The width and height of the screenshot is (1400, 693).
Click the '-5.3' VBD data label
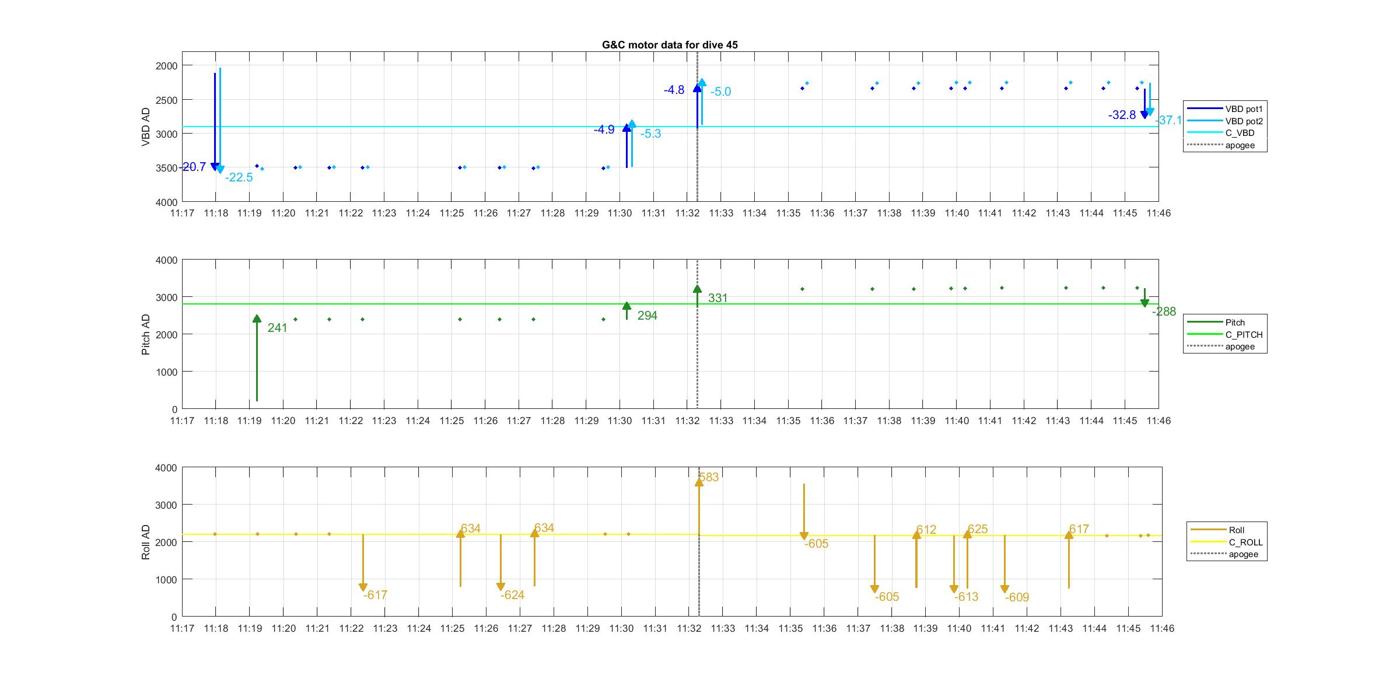point(651,134)
